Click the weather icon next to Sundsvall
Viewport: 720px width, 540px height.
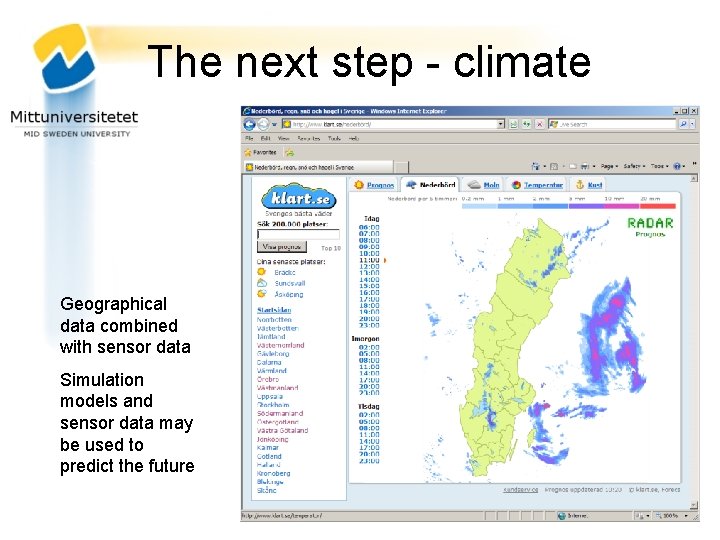(x=262, y=283)
